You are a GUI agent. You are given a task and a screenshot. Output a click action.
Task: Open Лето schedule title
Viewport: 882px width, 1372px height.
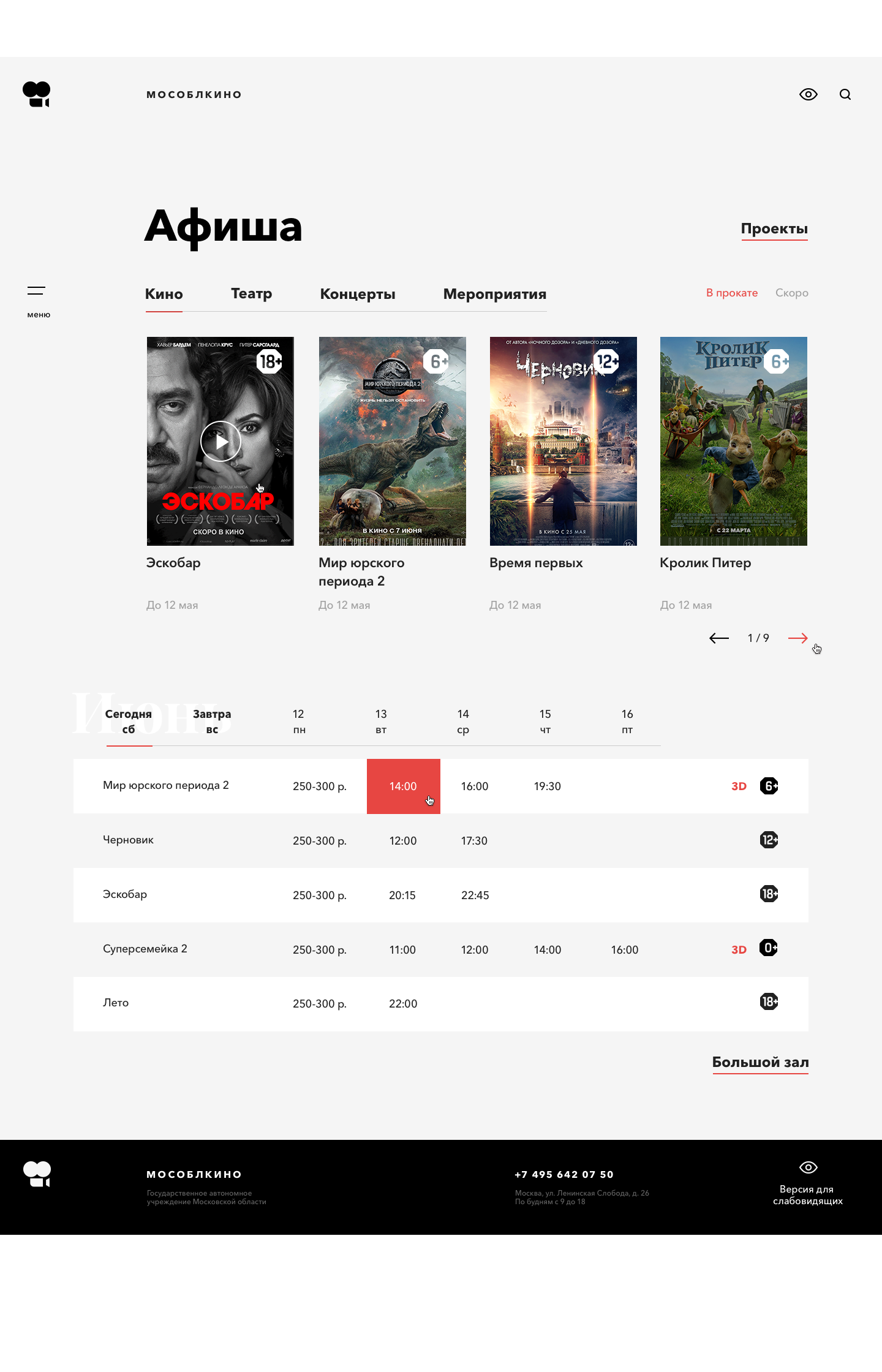(116, 1003)
